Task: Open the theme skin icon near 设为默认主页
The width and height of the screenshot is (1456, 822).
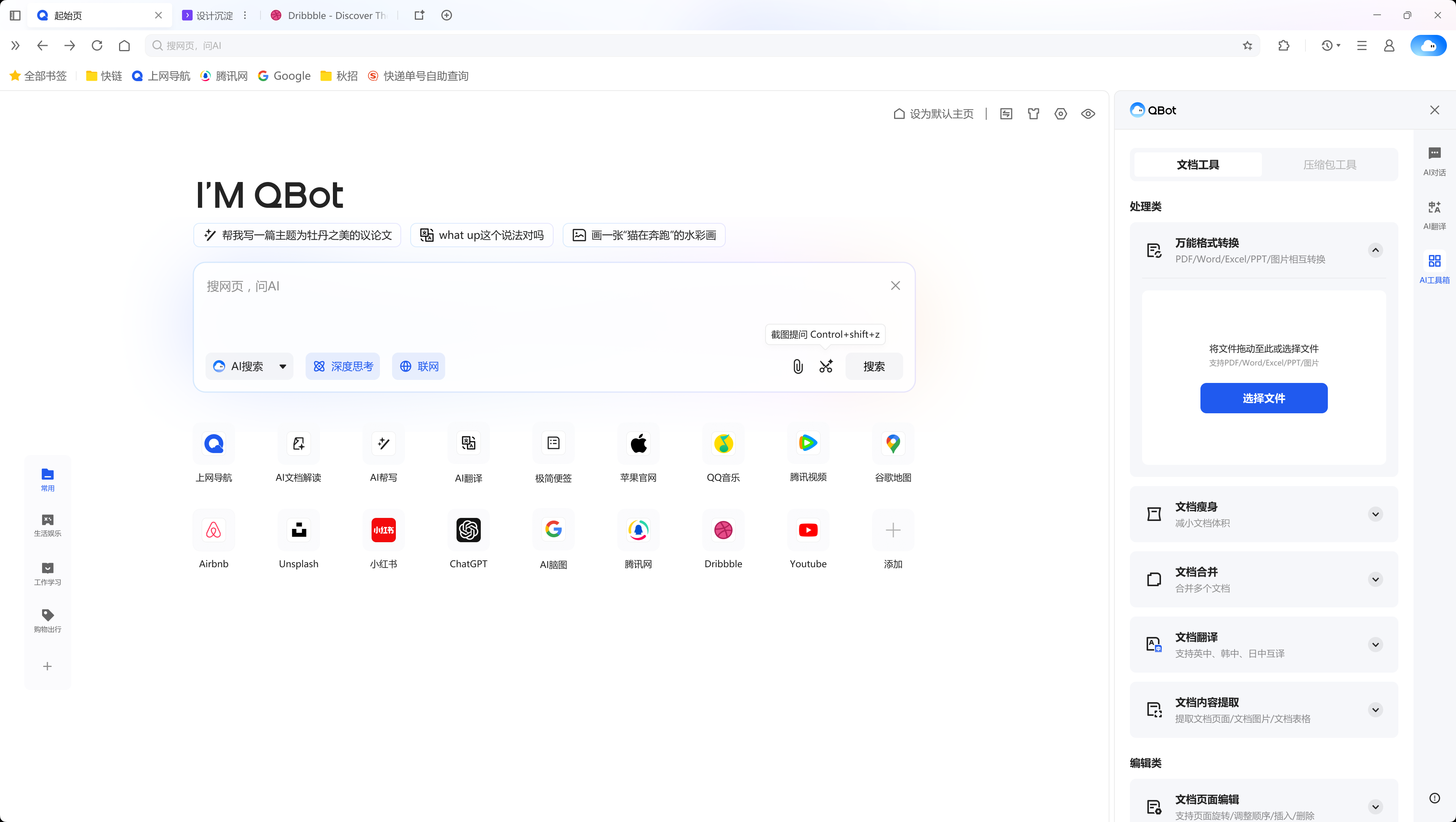Action: click(1034, 114)
